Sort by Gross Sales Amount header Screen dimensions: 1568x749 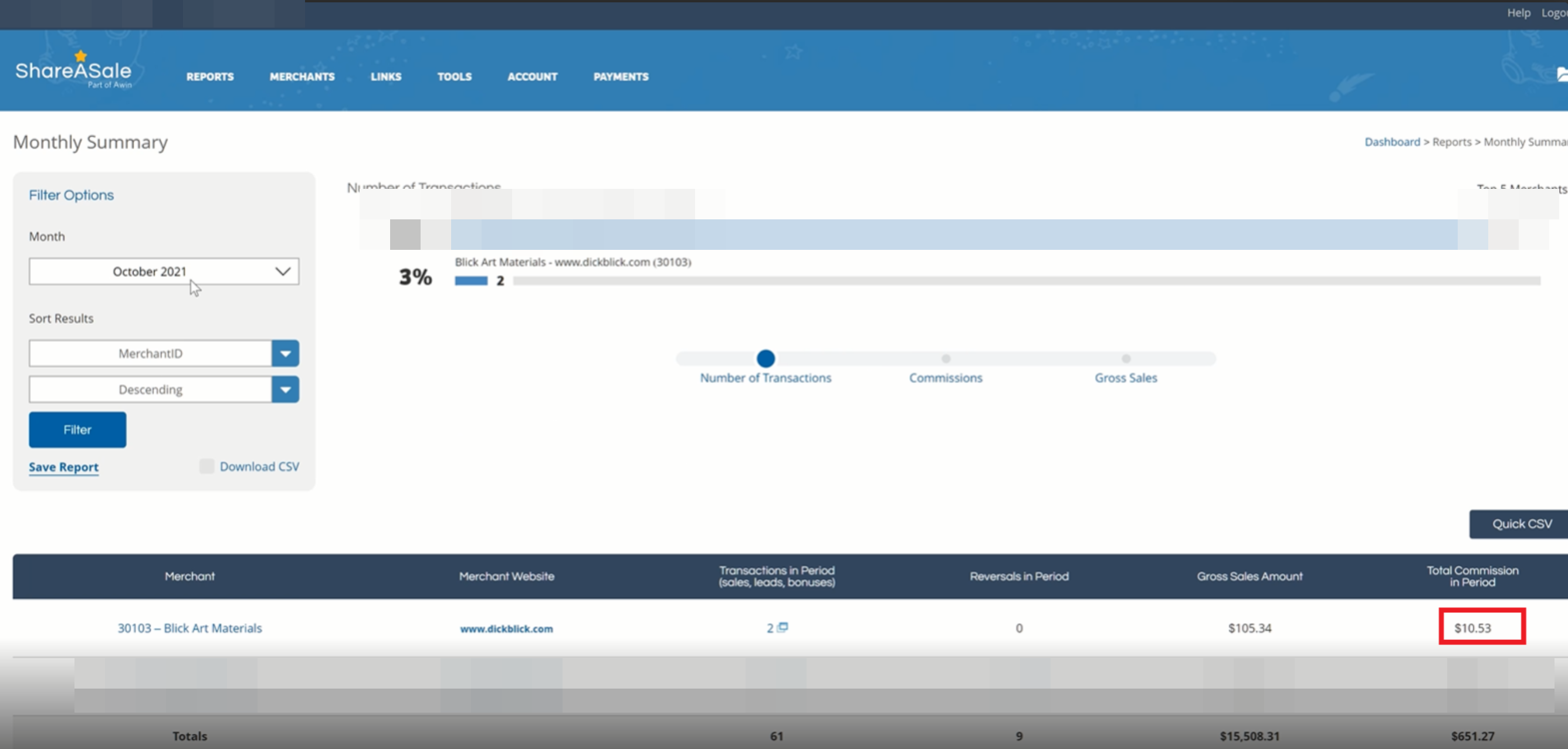[1249, 576]
